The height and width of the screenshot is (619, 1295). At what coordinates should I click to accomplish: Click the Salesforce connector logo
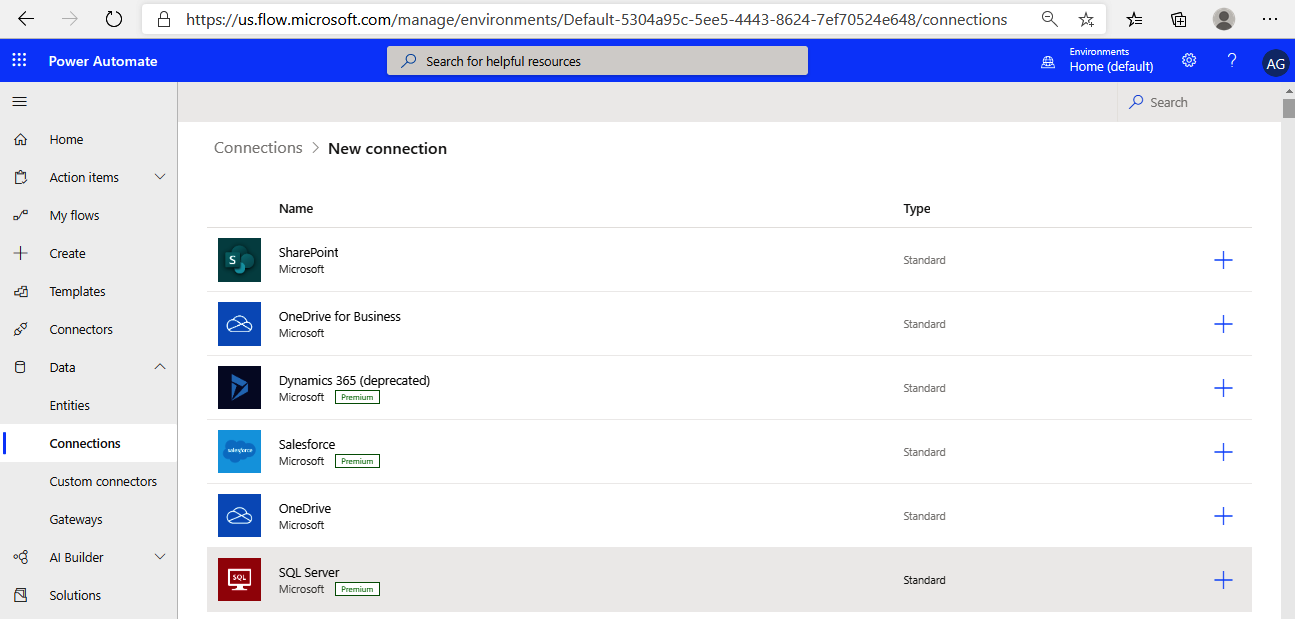pyautogui.click(x=239, y=452)
